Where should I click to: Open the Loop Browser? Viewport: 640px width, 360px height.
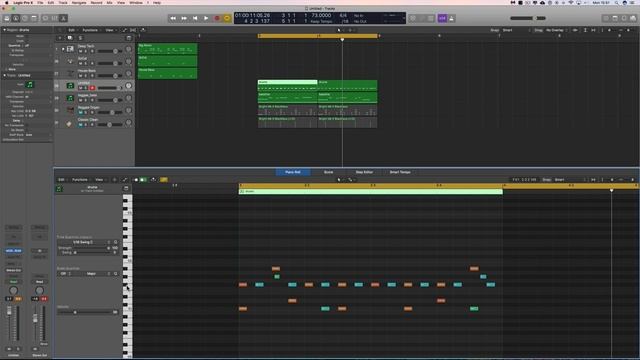coord(624,18)
